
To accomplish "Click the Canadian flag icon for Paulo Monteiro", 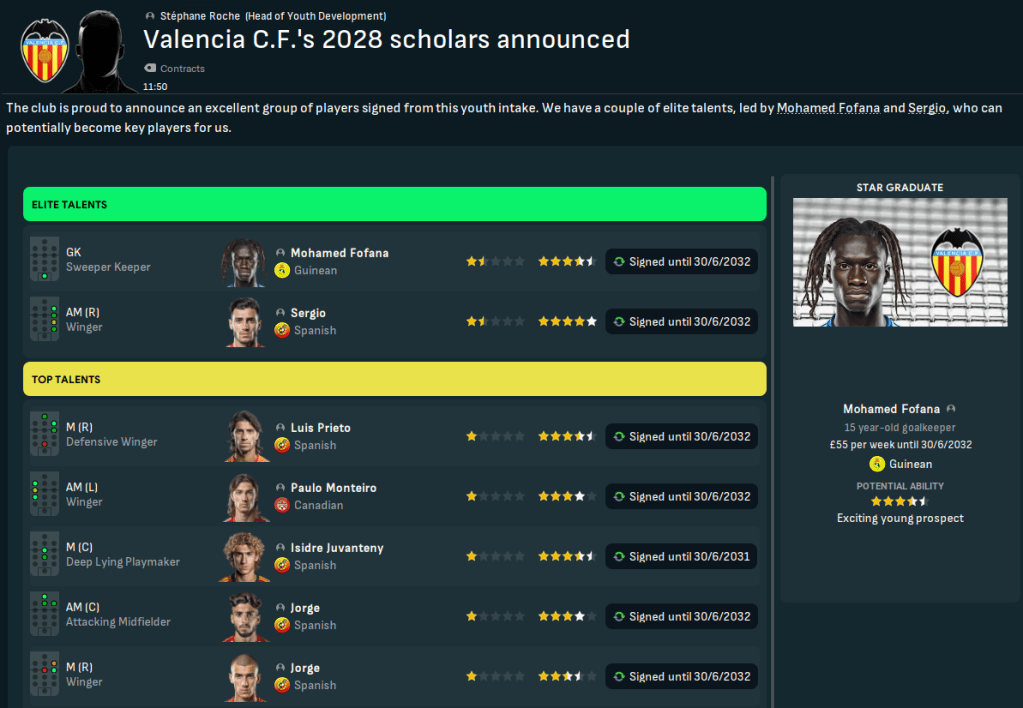I will (x=282, y=505).
